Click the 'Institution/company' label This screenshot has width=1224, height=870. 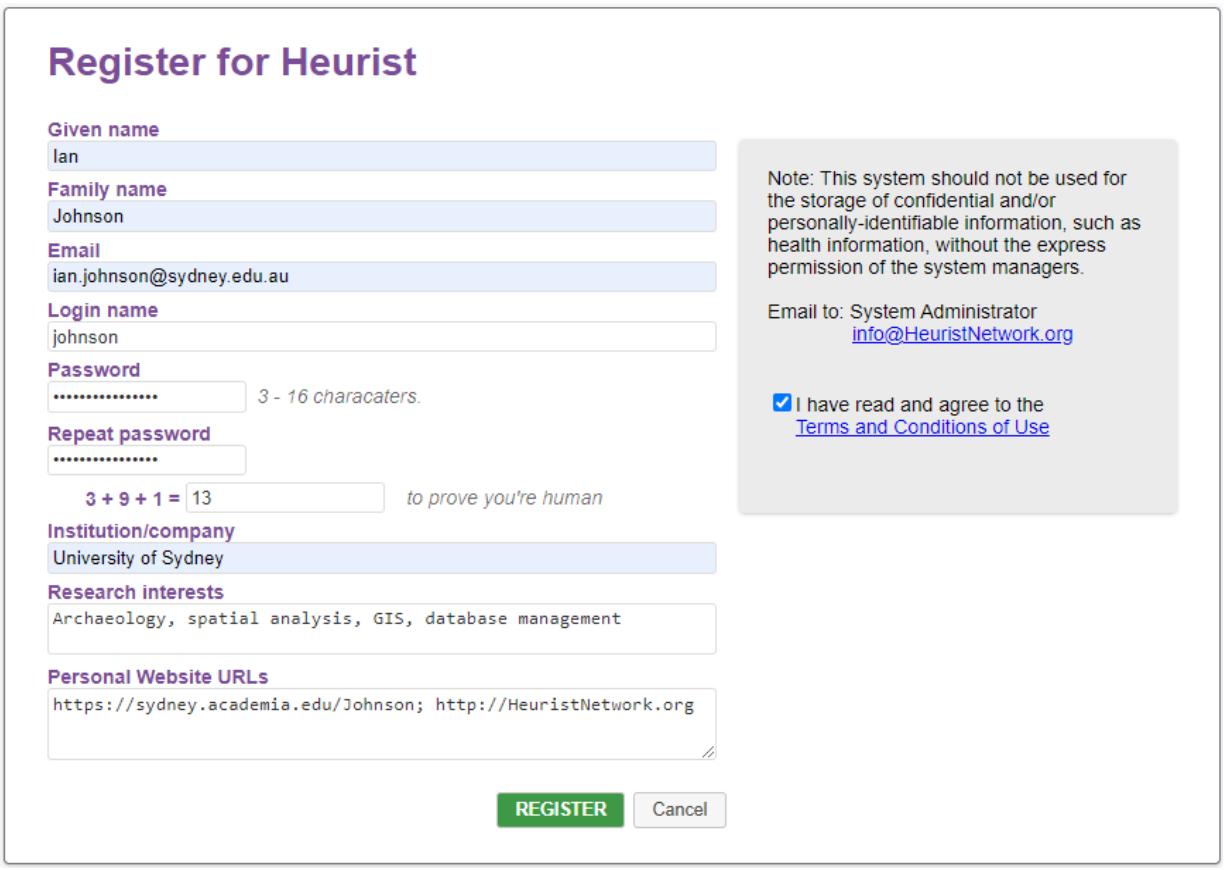[141, 532]
